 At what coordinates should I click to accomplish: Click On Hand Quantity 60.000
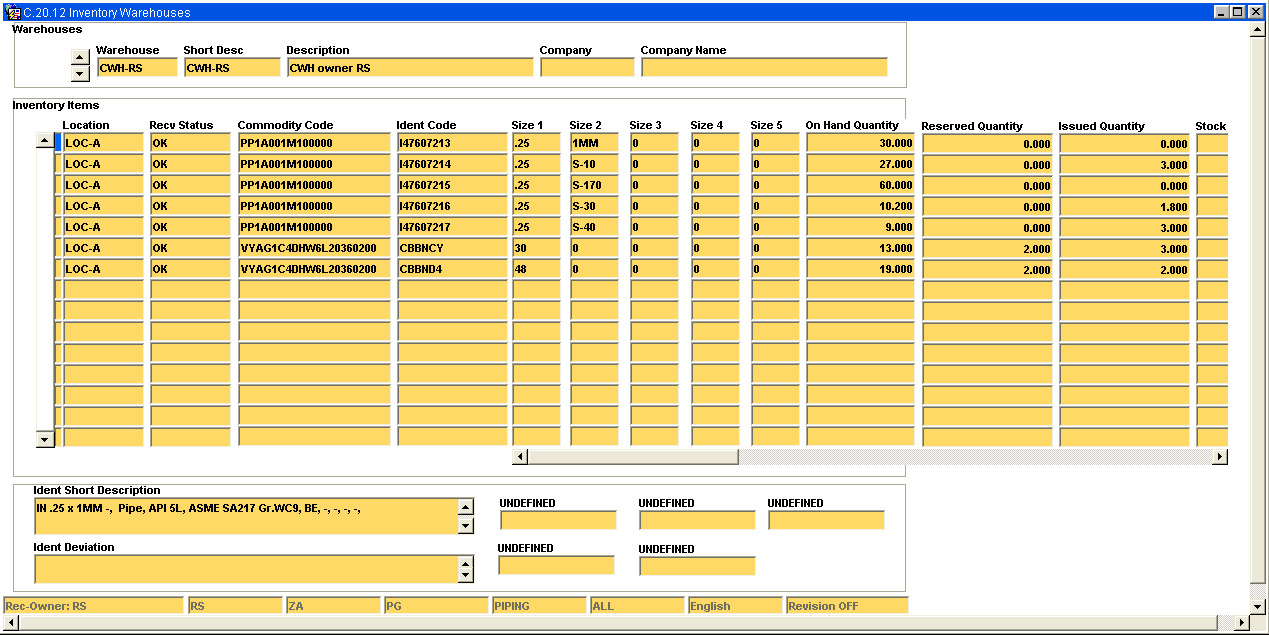860,185
